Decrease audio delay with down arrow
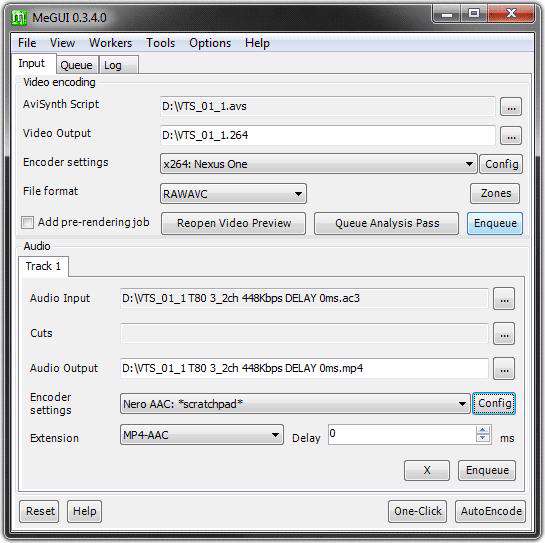The width and height of the screenshot is (545, 543). pyautogui.click(x=482, y=438)
